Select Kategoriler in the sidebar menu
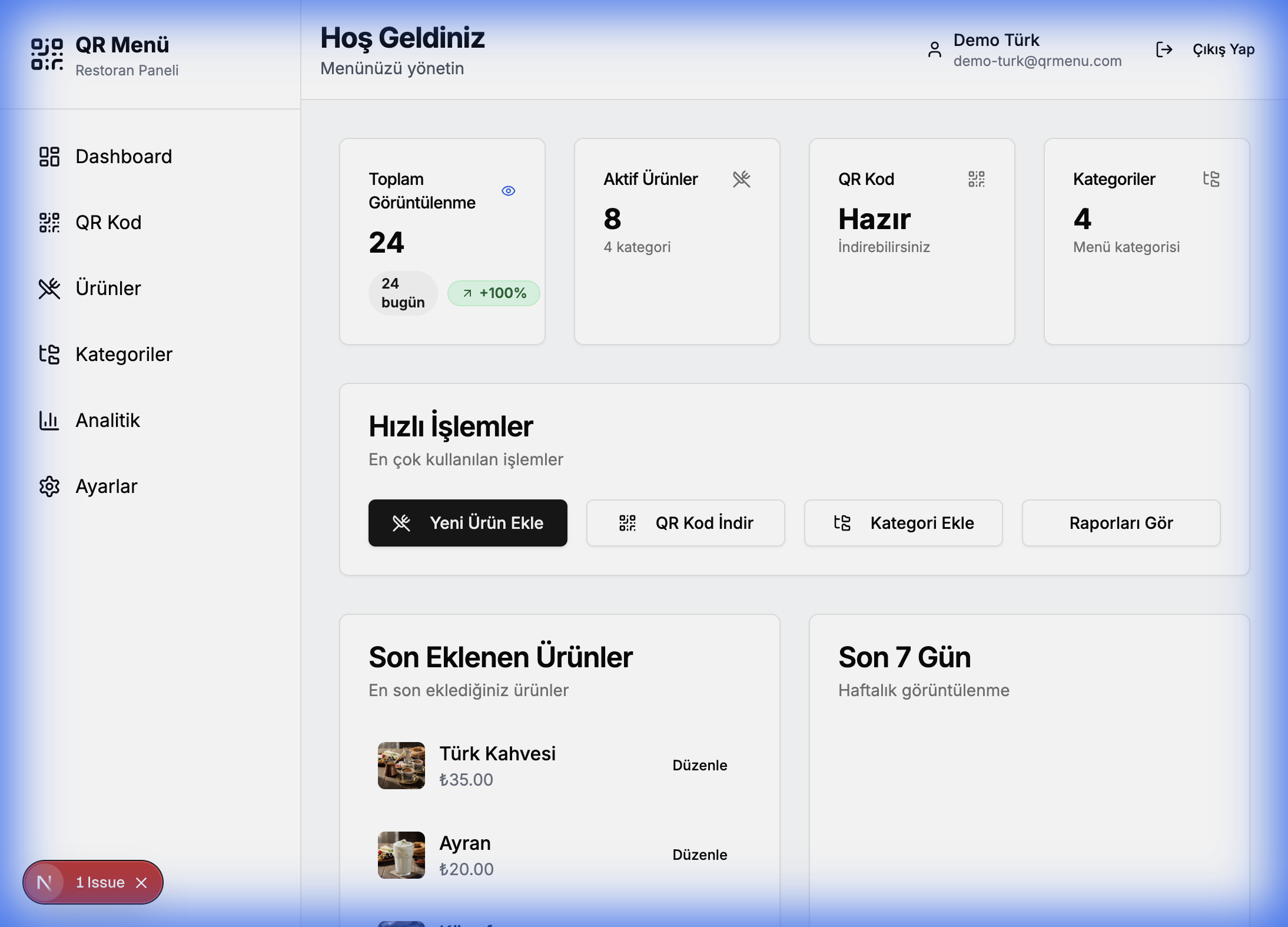Viewport: 1288px width, 927px height. [49, 354]
